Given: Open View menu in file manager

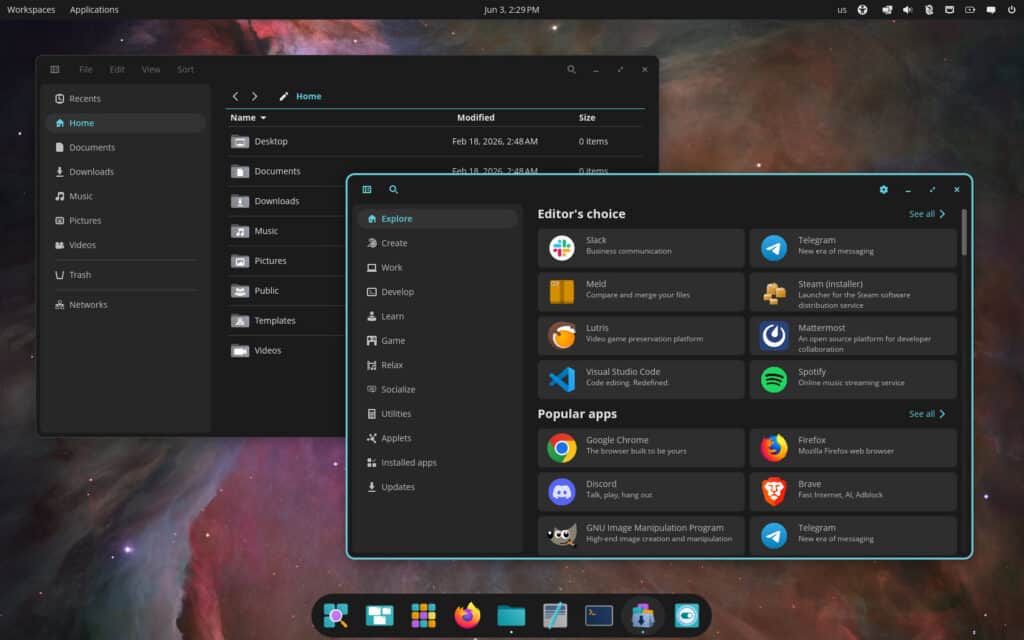Looking at the screenshot, I should 151,69.
